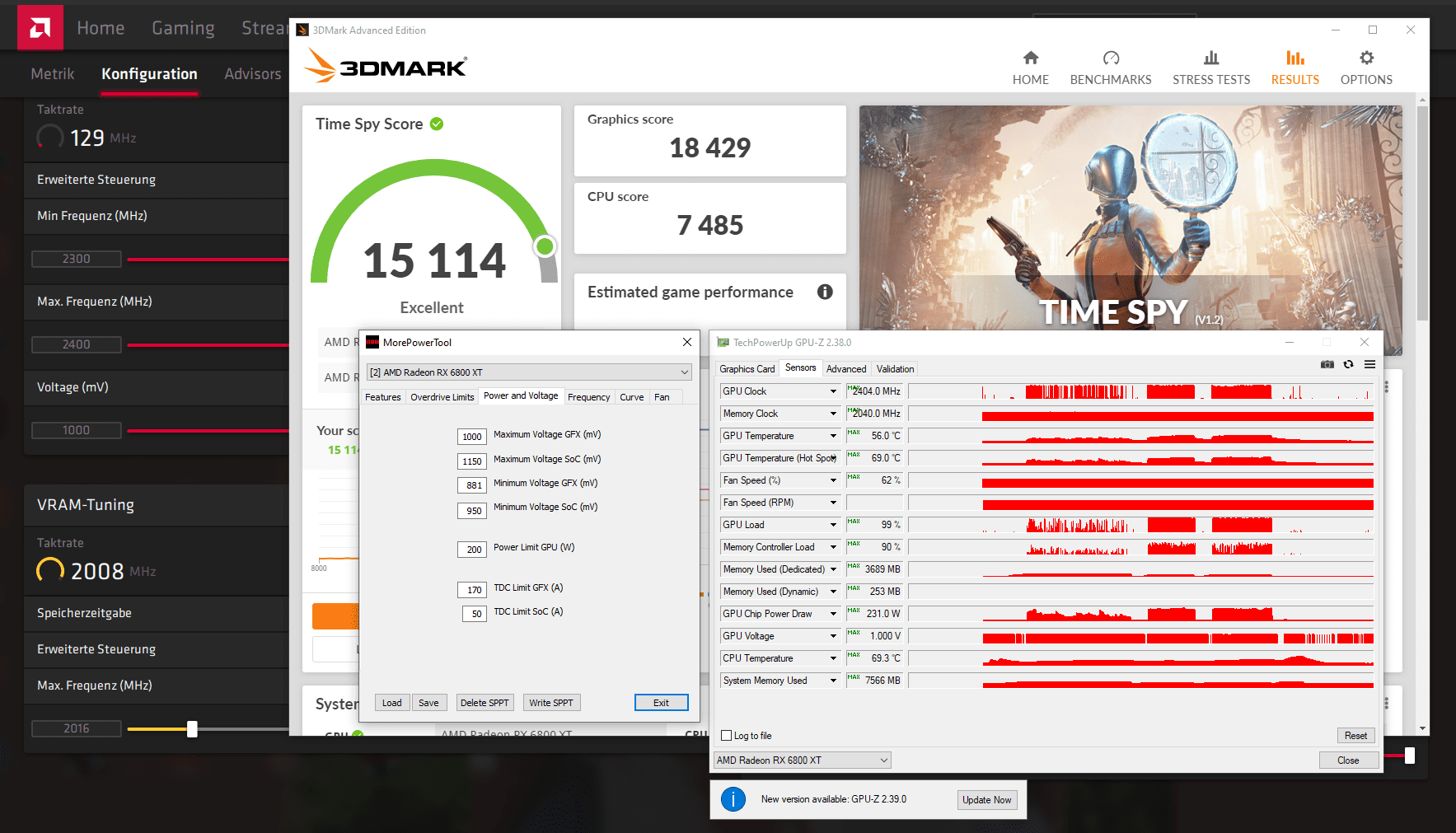Click the MorePowerTool title bar icon

point(372,342)
